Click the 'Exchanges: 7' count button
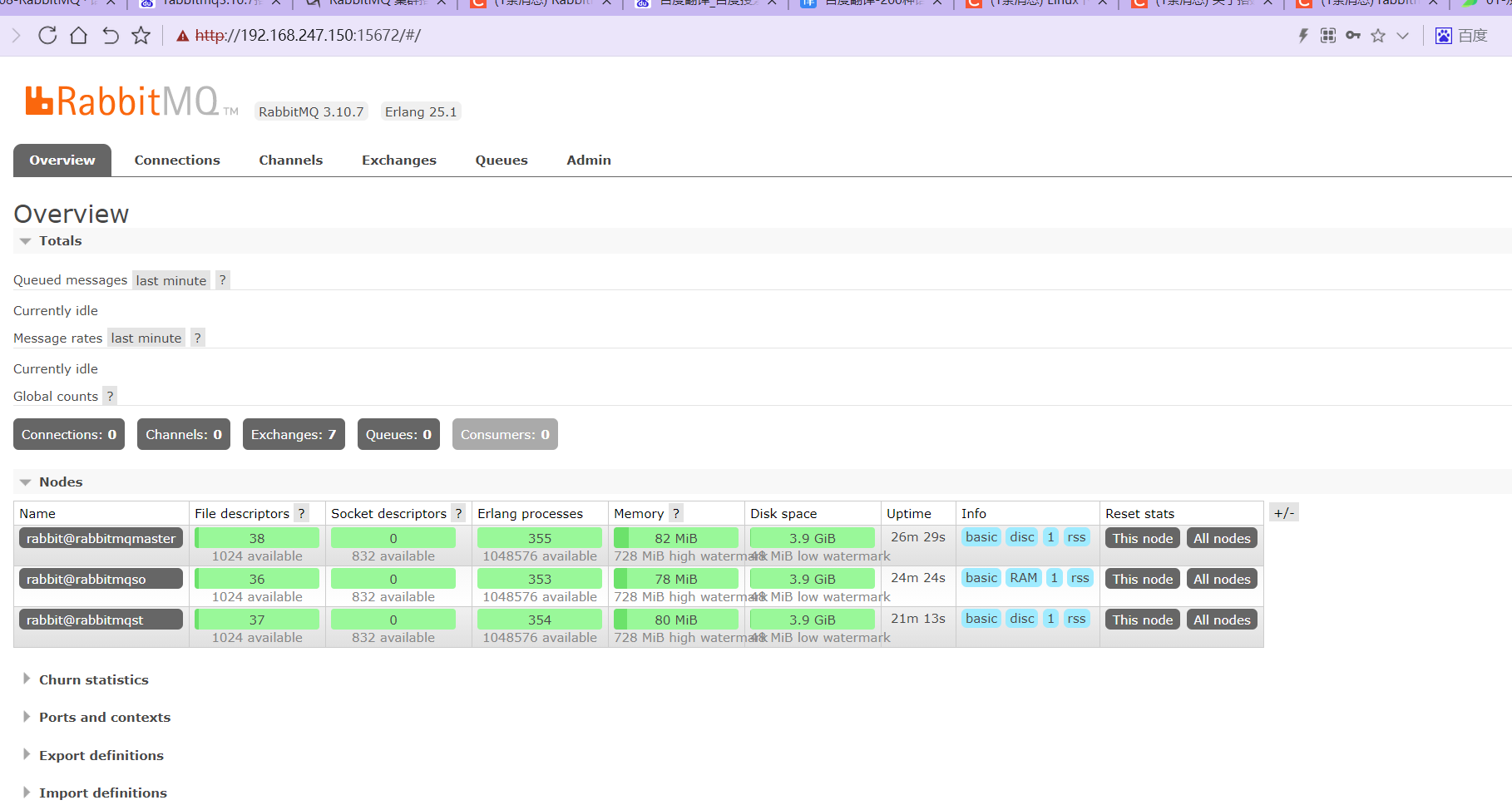The width and height of the screenshot is (1512, 810). point(294,434)
